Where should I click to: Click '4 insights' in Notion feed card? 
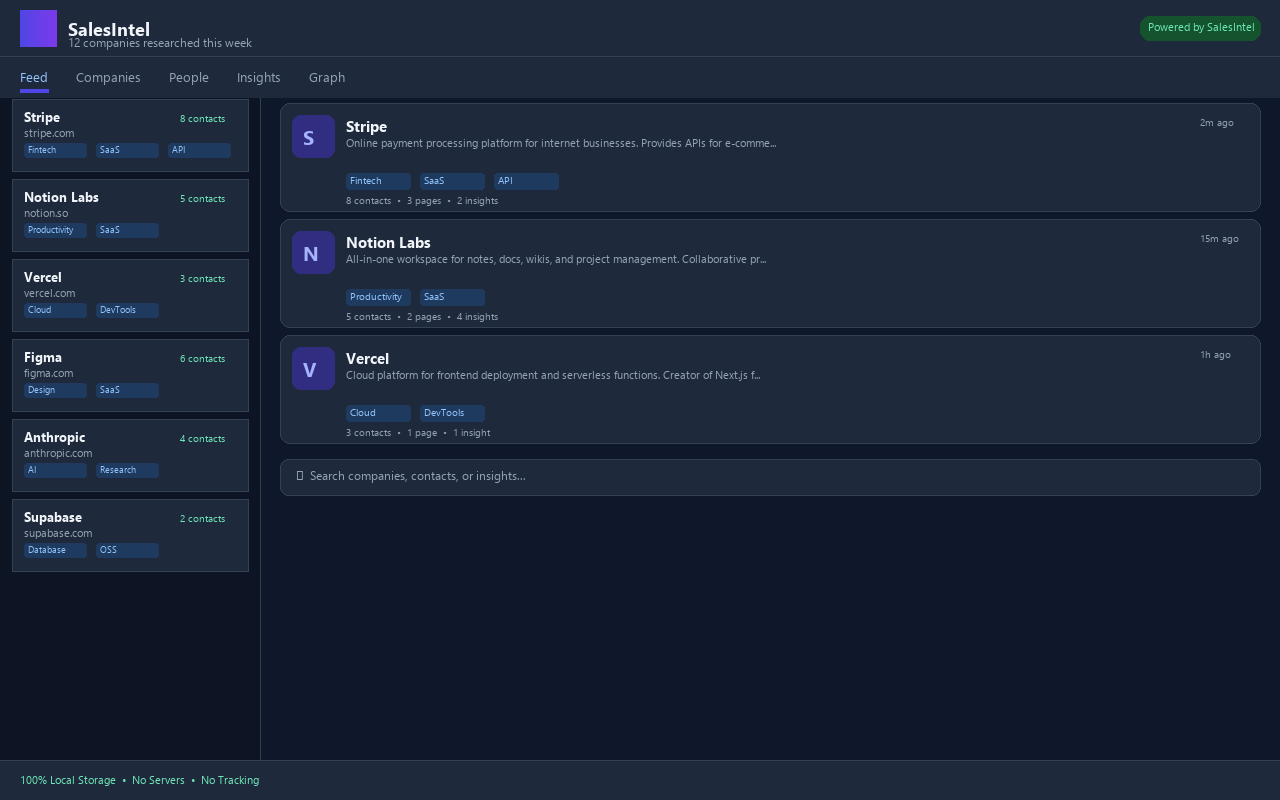(477, 317)
